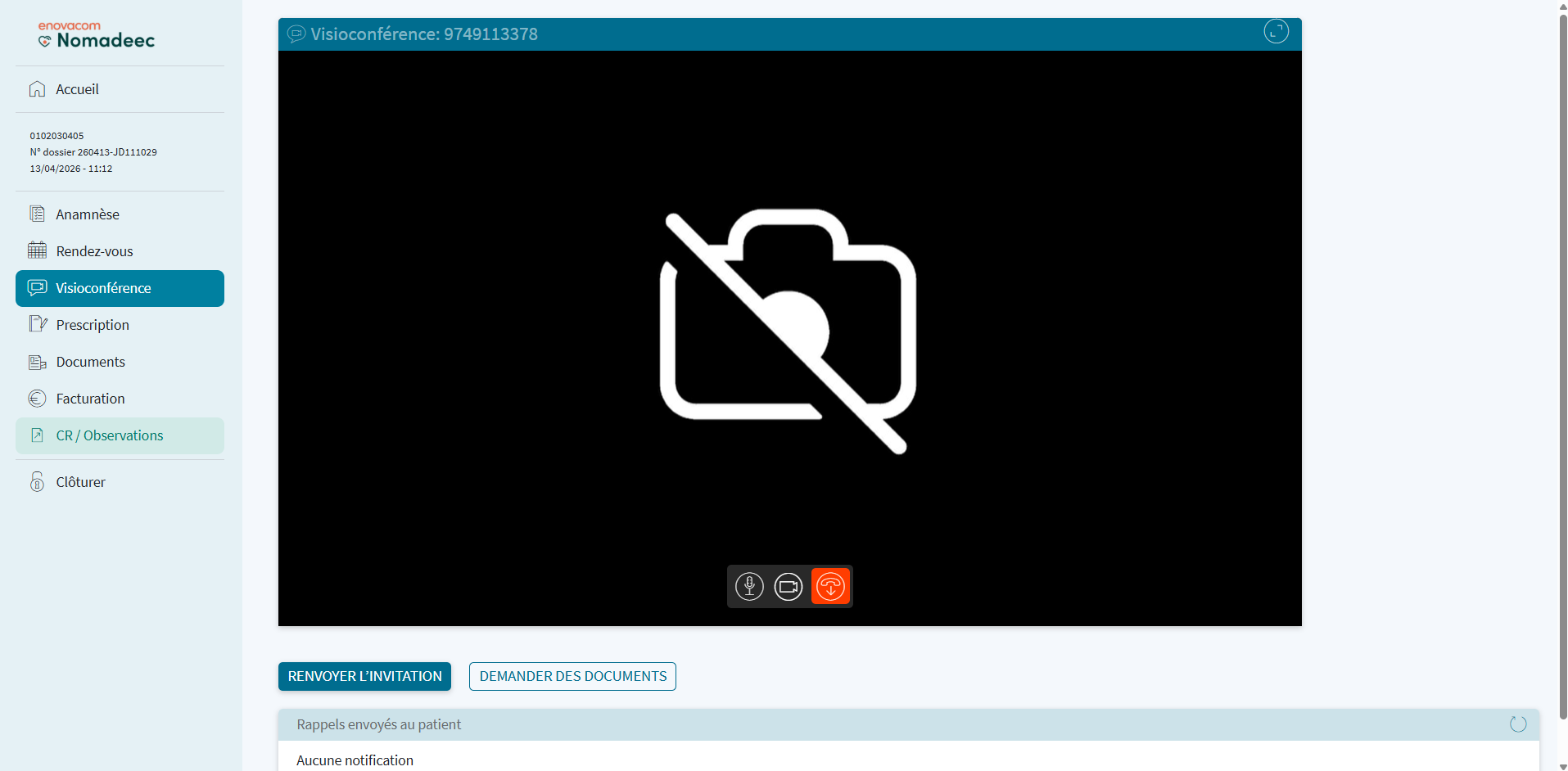The width and height of the screenshot is (1568, 771).
Task: Open the Facturation section
Action: 120,399
